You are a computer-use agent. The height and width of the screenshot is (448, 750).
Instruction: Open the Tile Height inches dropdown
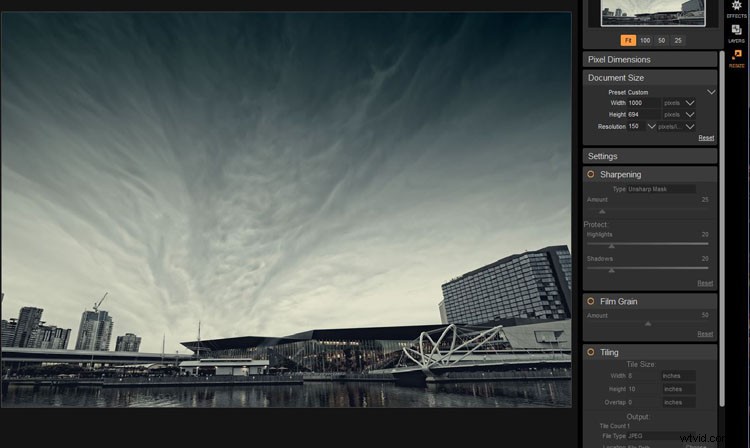[x=679, y=389]
